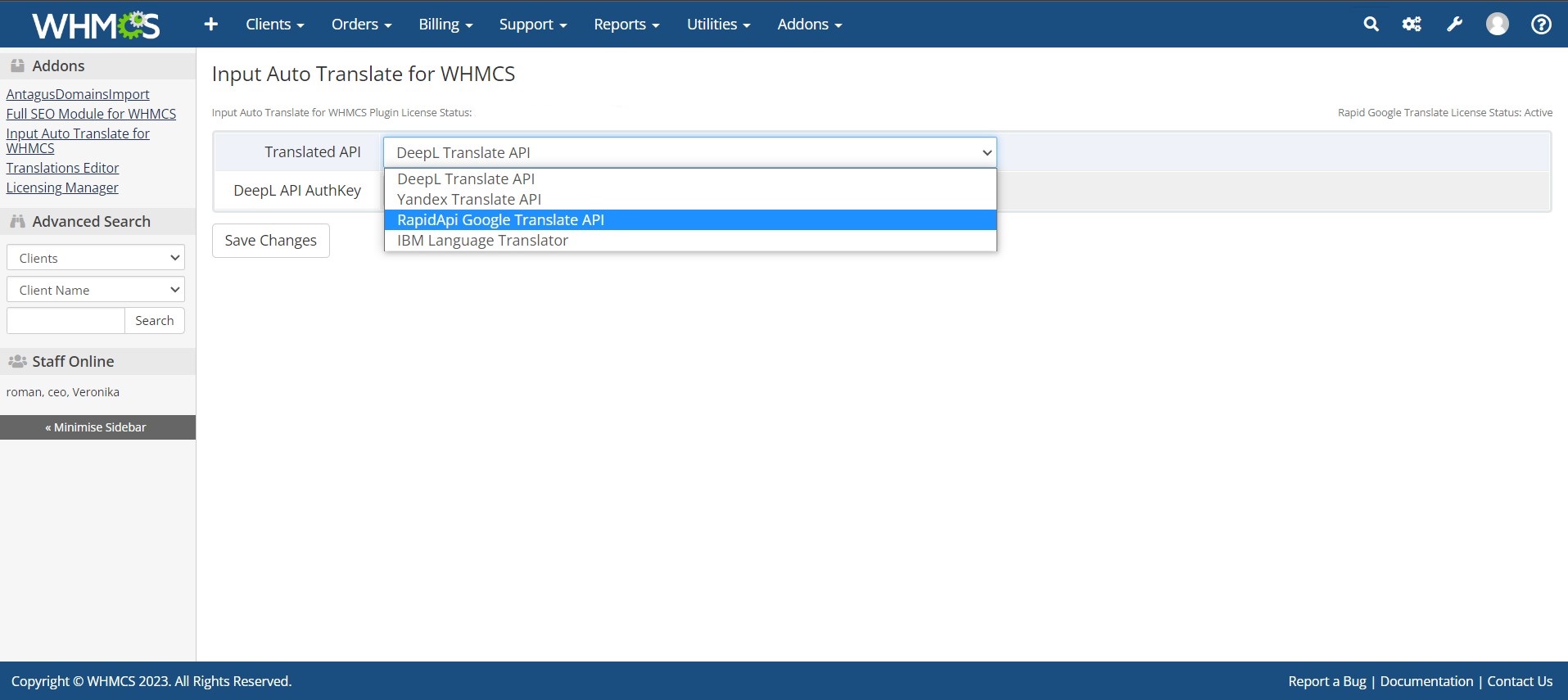This screenshot has width=1568, height=700.
Task: Choose Yandex Translate API option
Action: pyautogui.click(x=690, y=199)
